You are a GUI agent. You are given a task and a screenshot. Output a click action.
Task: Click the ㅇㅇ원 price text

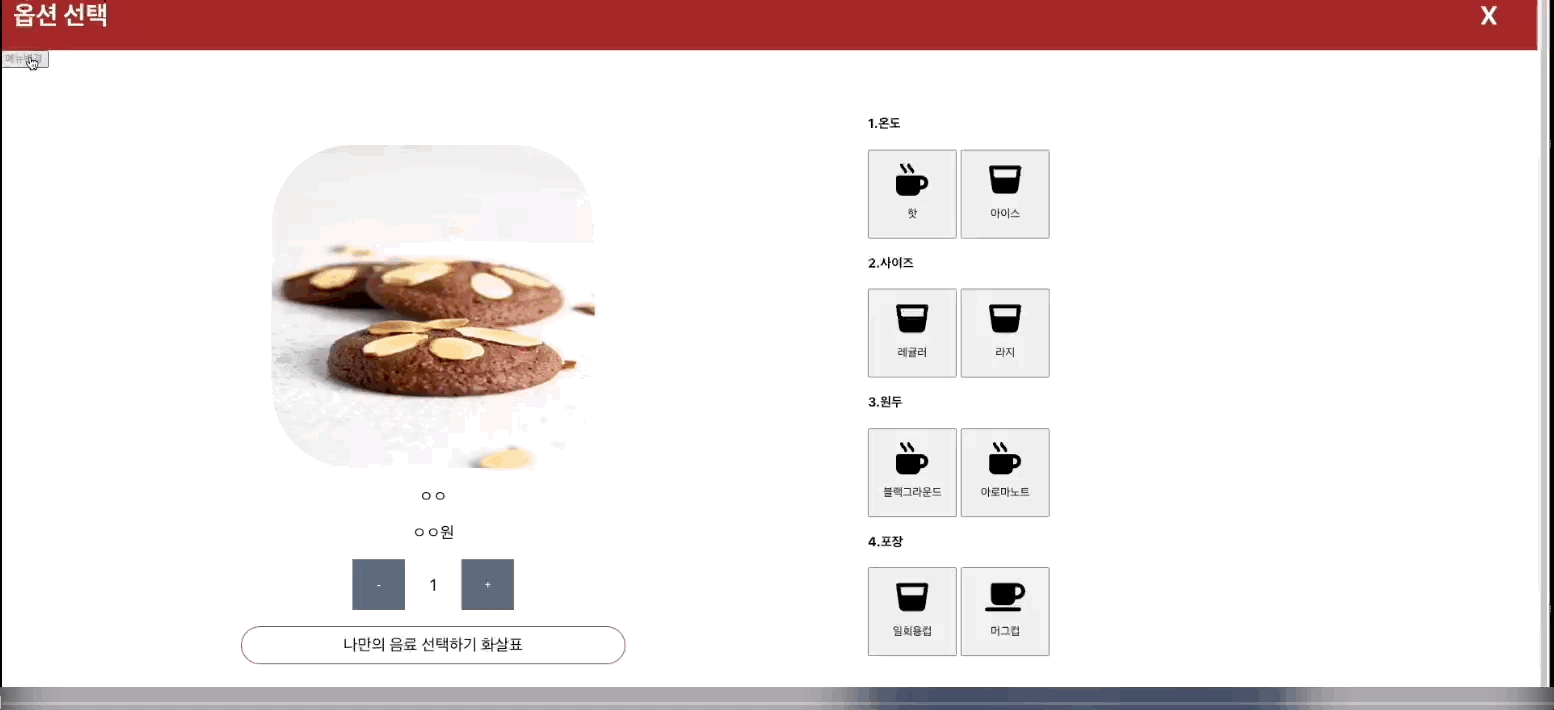[433, 532]
